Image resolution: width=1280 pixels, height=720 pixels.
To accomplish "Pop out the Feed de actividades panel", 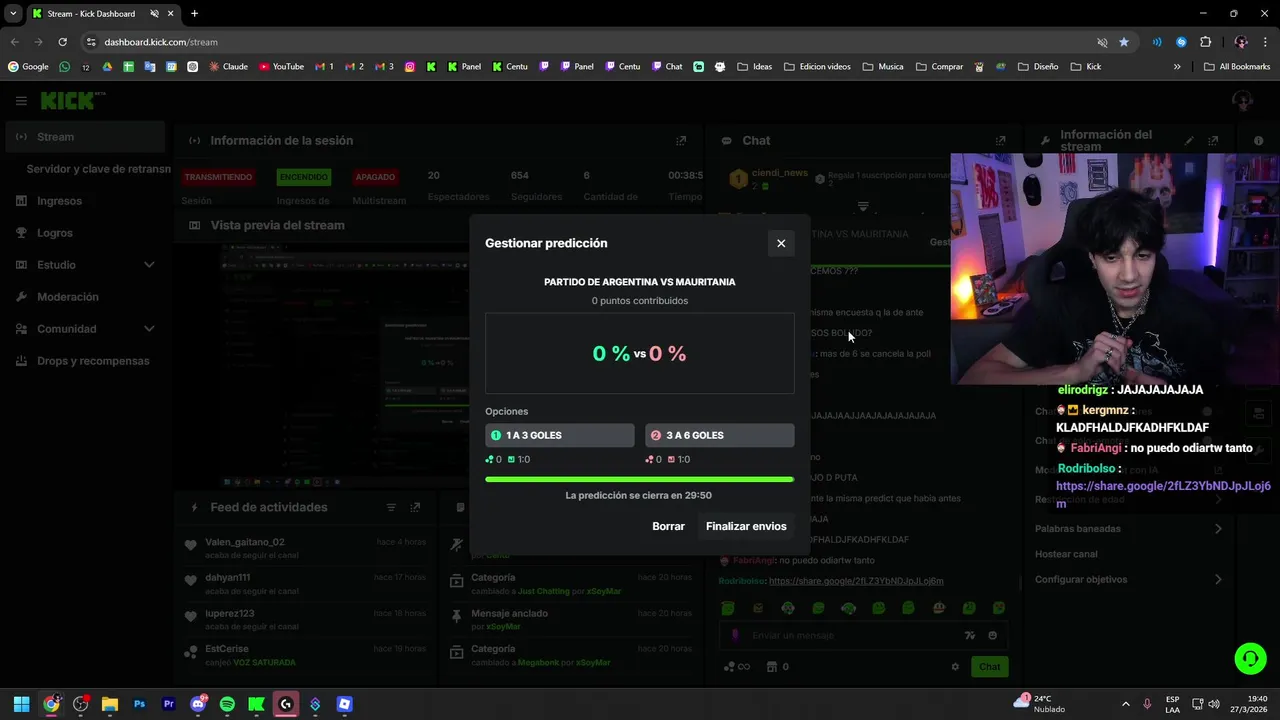I will [415, 508].
